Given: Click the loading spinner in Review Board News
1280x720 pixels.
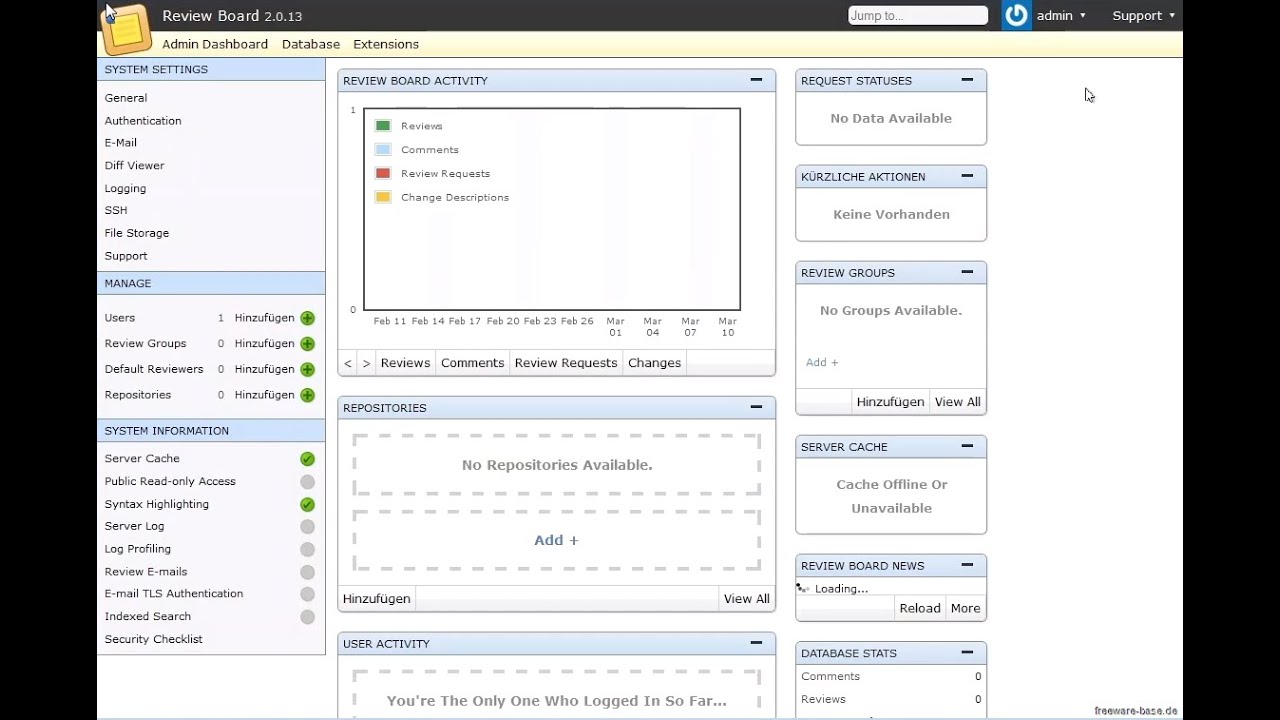Looking at the screenshot, I should pos(803,589).
